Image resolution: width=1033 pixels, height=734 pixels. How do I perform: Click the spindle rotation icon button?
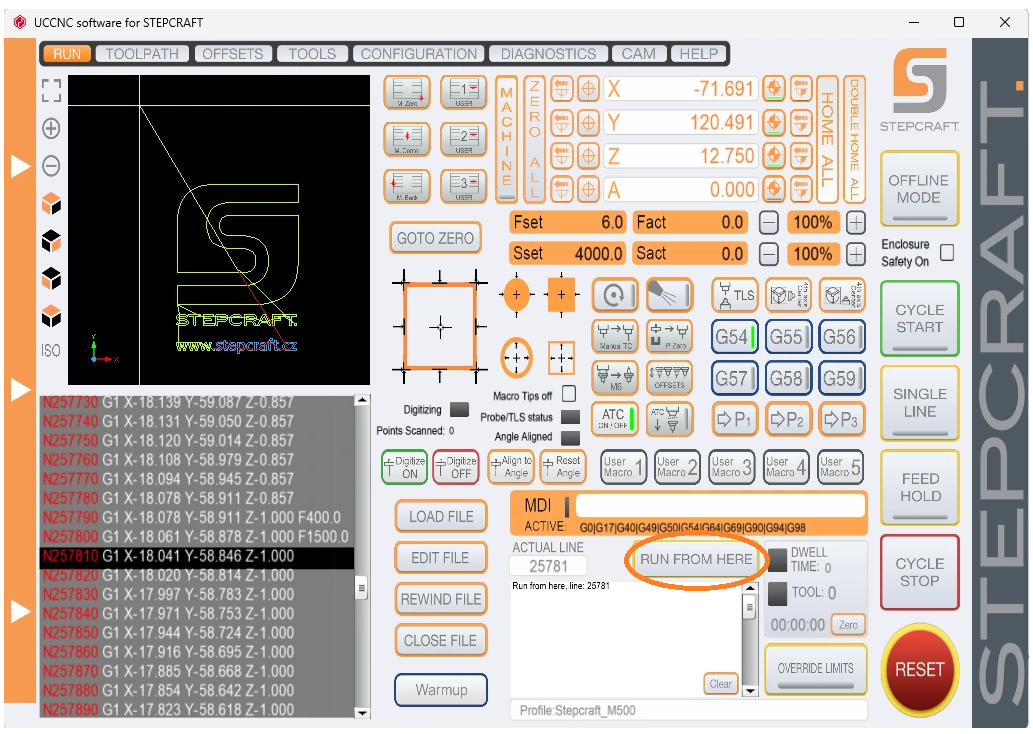tap(615, 295)
